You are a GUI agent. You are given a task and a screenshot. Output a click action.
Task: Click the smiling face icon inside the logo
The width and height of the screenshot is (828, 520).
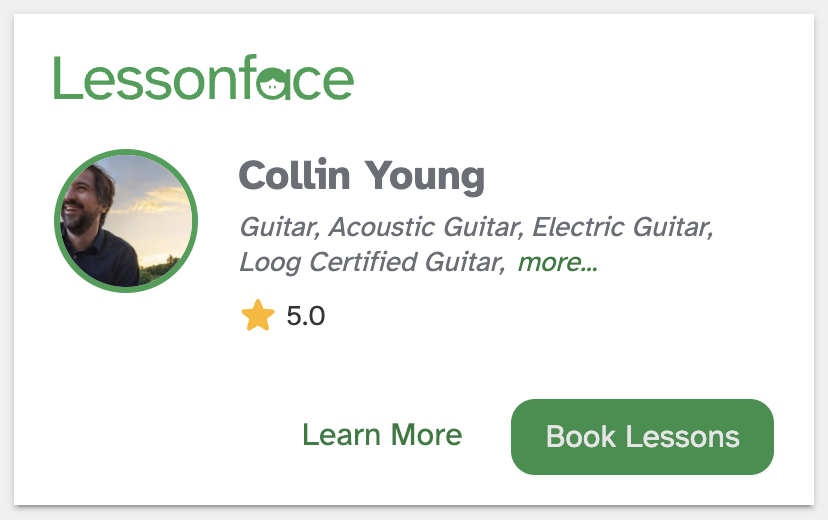pyautogui.click(x=272, y=84)
